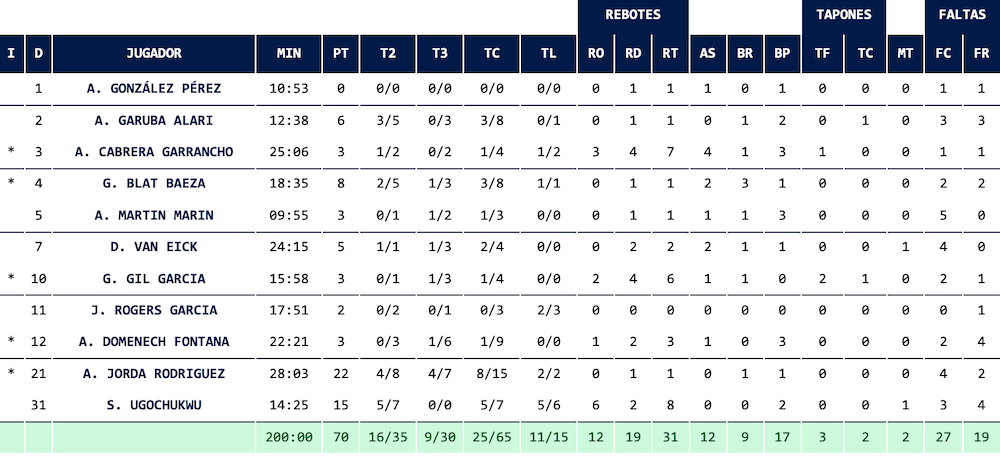The image size is (1000, 456).
Task: Open player A. GONZÁLEZ PÉREZ
Action: 154,88
